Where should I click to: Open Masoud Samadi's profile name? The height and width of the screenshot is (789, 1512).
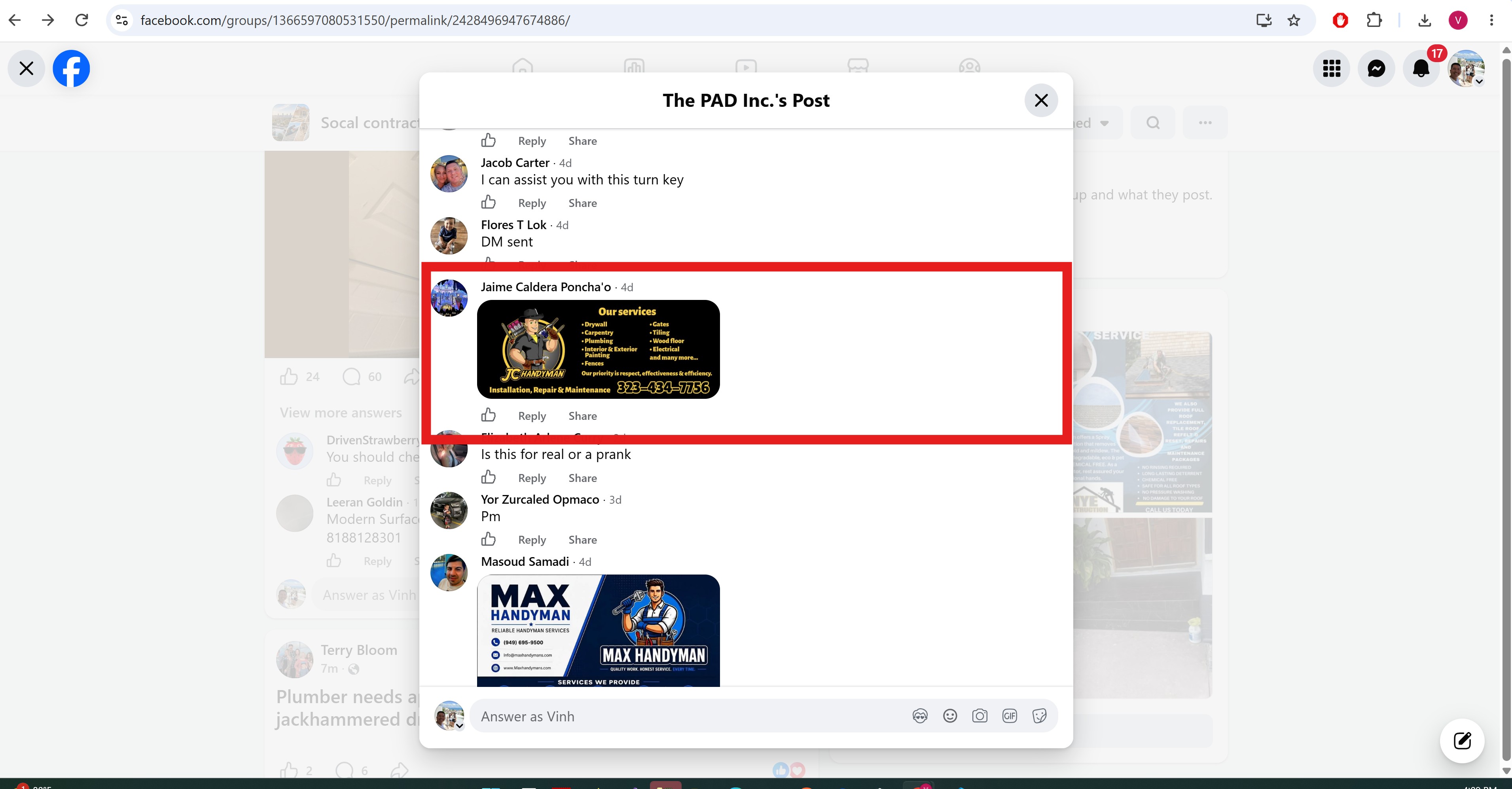tap(525, 562)
